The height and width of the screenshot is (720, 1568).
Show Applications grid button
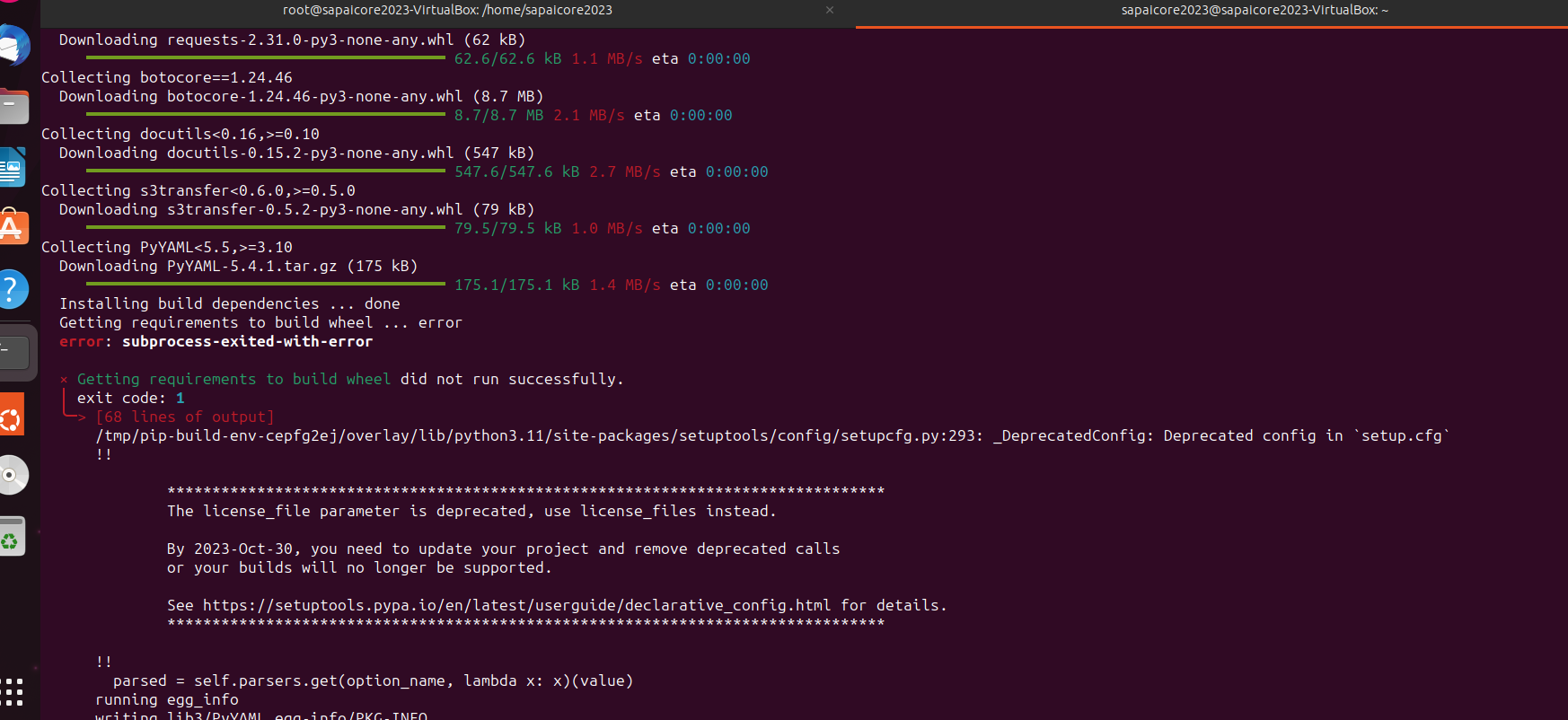point(13,691)
